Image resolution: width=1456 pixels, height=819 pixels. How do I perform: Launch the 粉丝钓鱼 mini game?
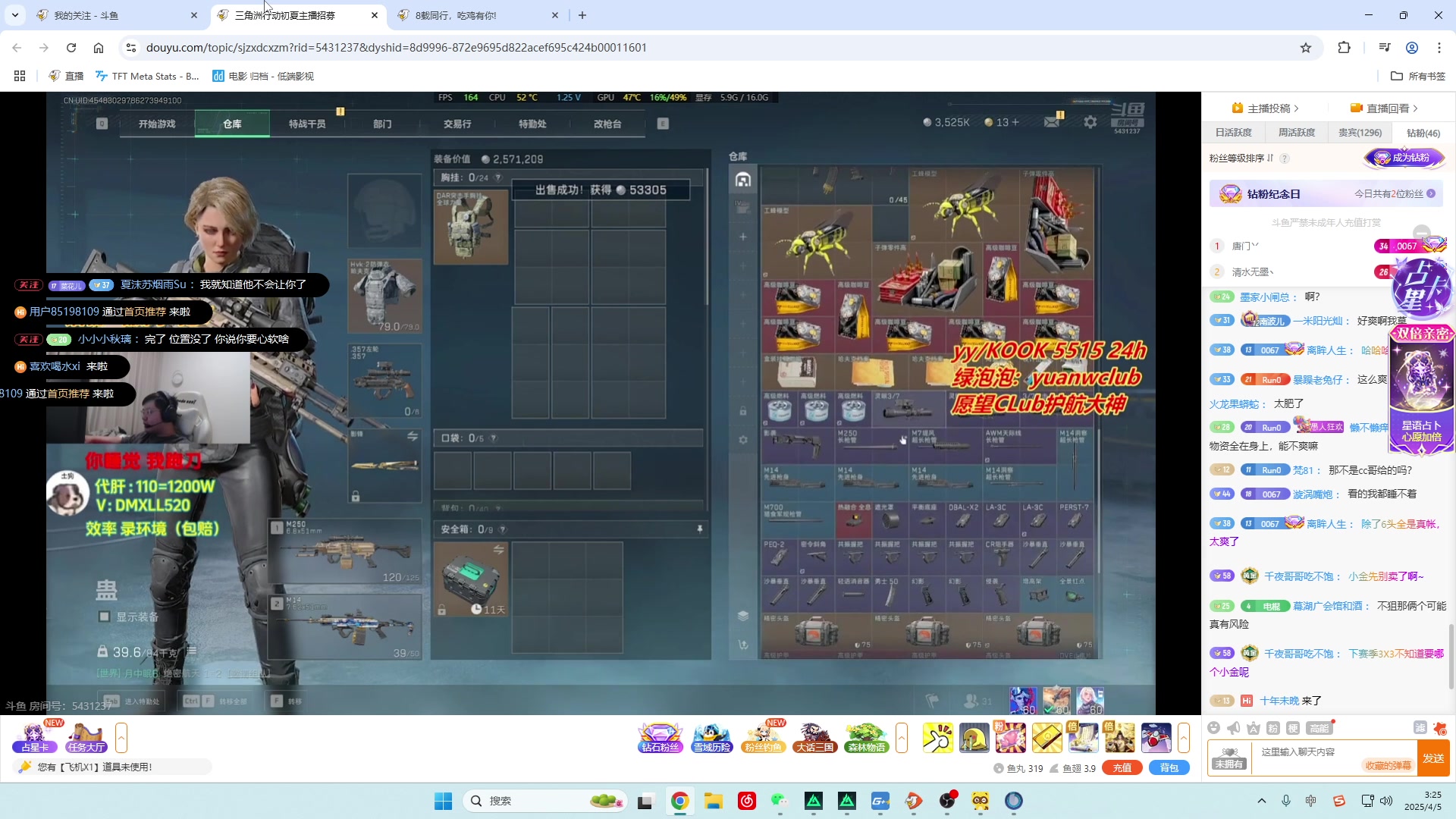764,737
